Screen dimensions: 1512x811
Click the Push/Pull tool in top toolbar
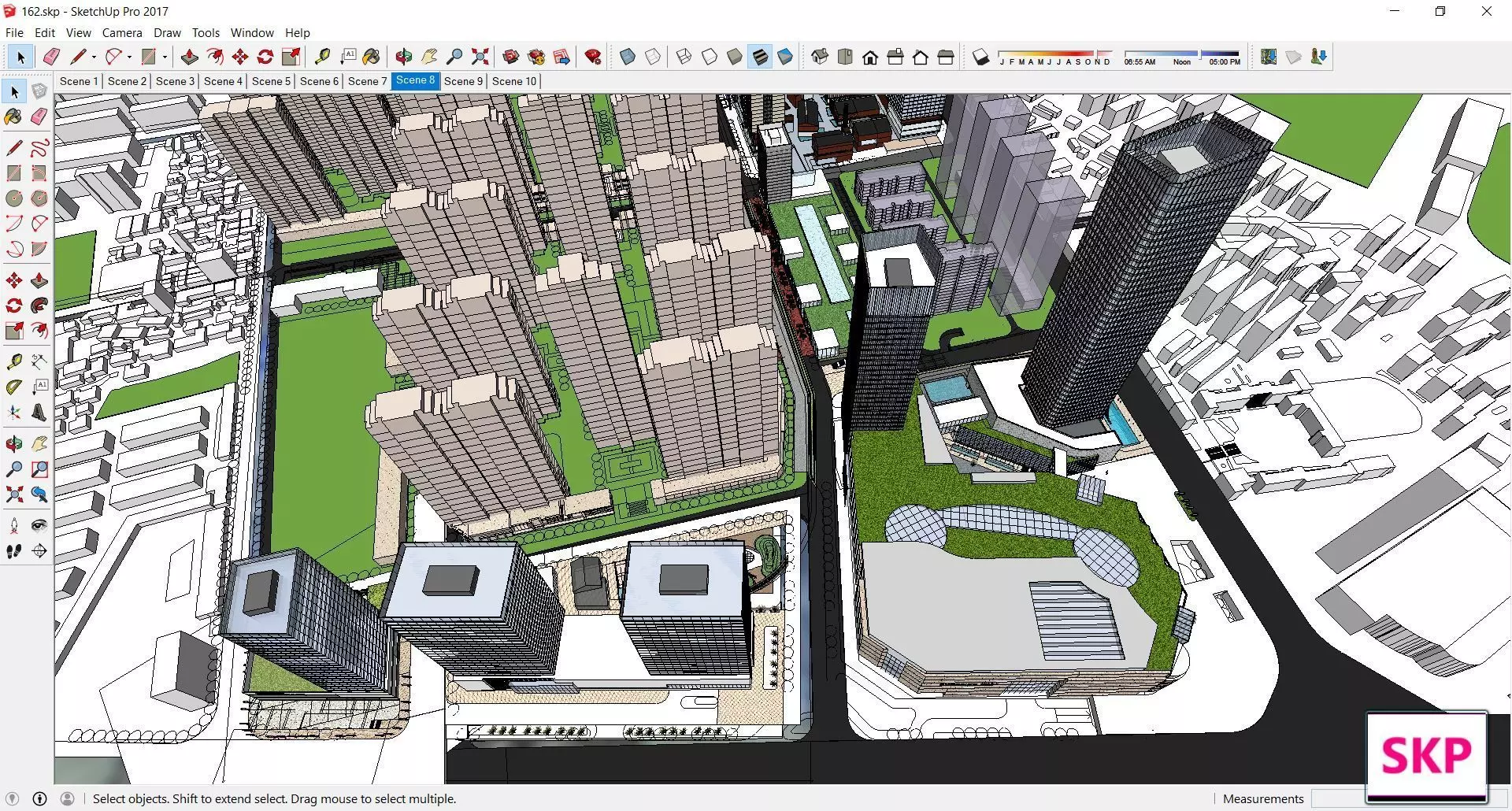coord(189,57)
